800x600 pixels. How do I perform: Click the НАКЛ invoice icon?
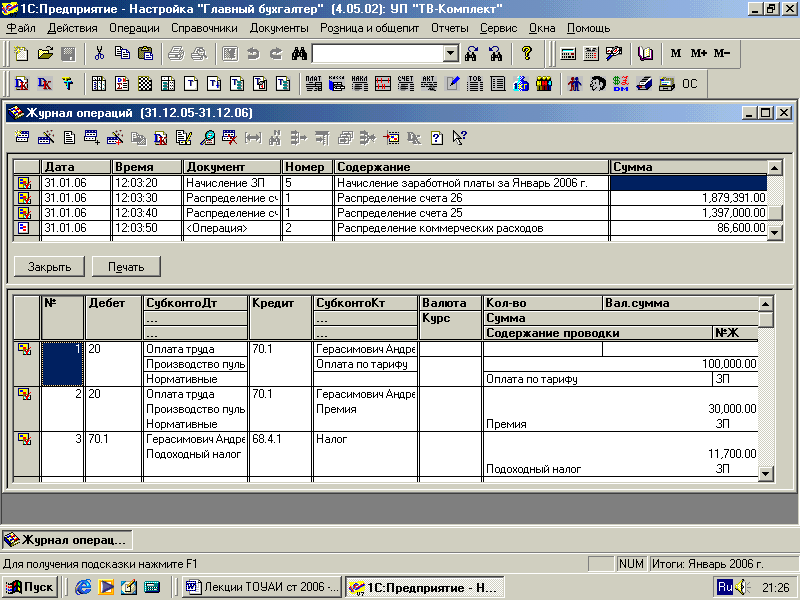point(360,84)
